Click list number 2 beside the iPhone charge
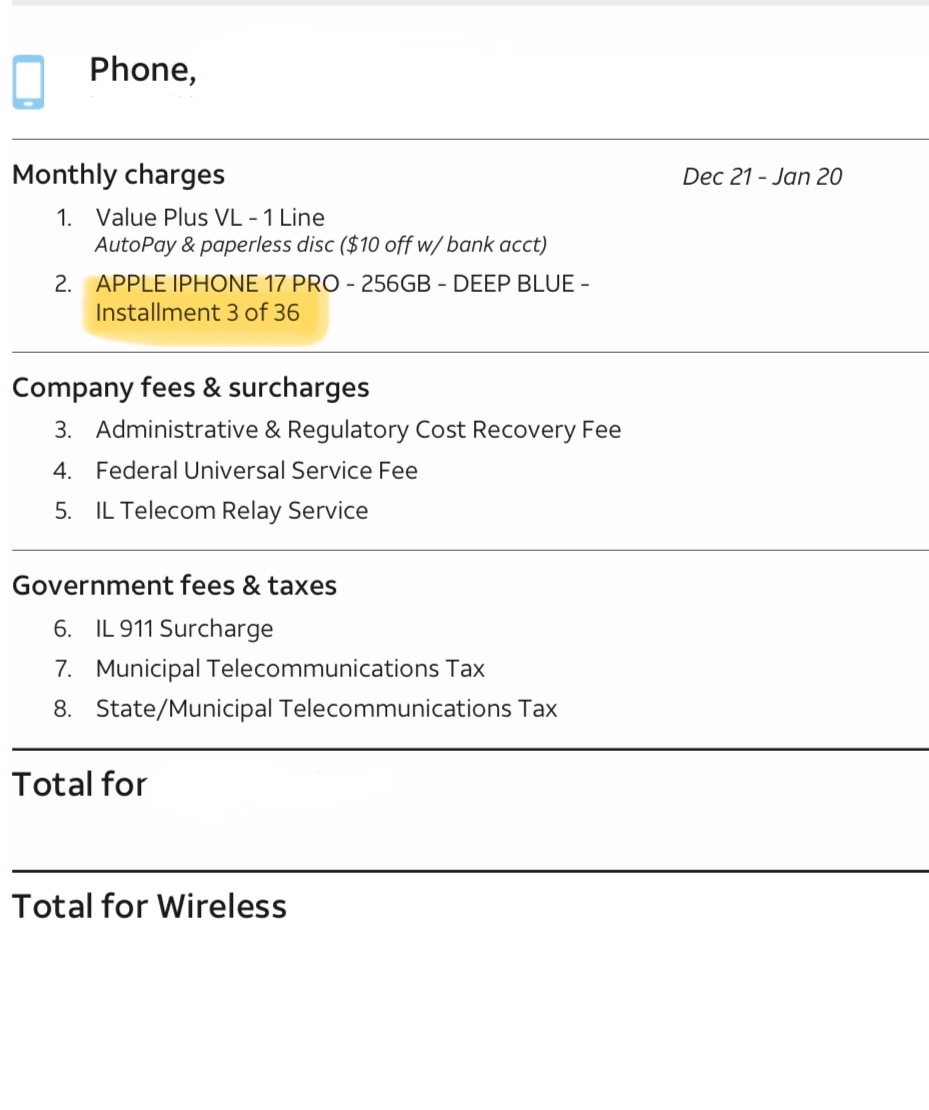Screen dimensions: 929x1110 point(63,284)
